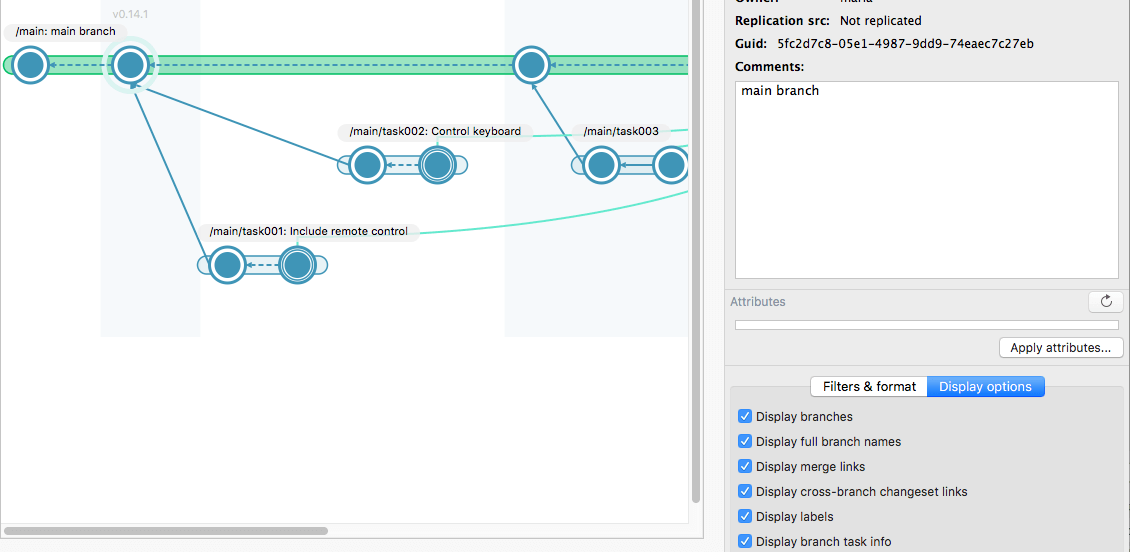Select first changeset of task001 branch
The height and width of the screenshot is (552, 1130).
(228, 265)
